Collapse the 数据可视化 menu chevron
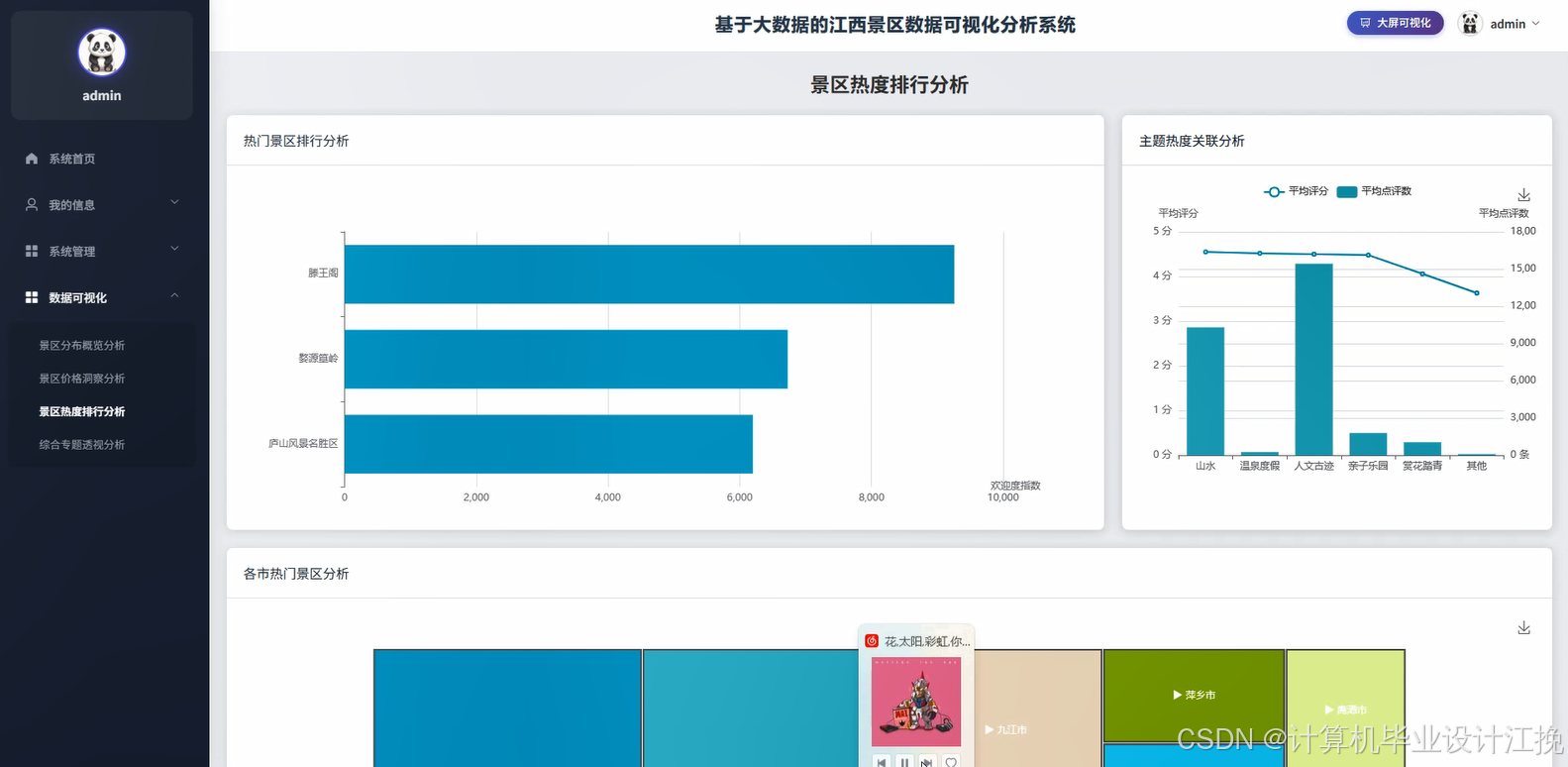 174,295
